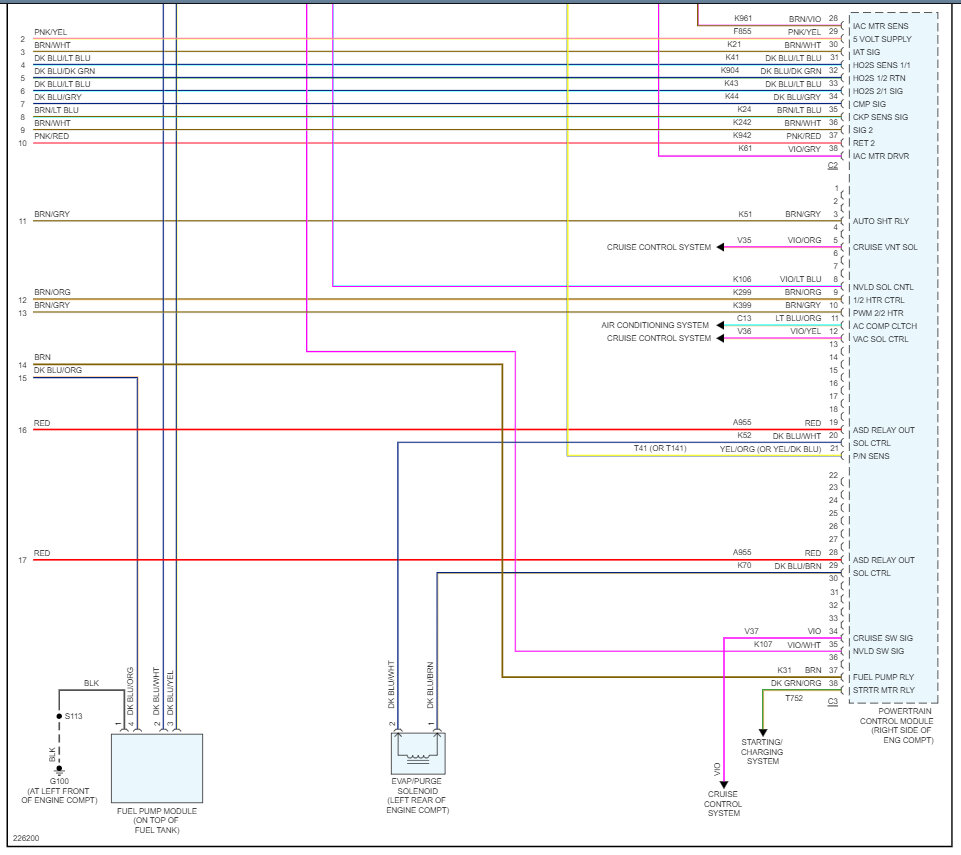This screenshot has width=961, height=855.
Task: Click the arrow pointing to Starting/Charging System
Action: tap(763, 732)
